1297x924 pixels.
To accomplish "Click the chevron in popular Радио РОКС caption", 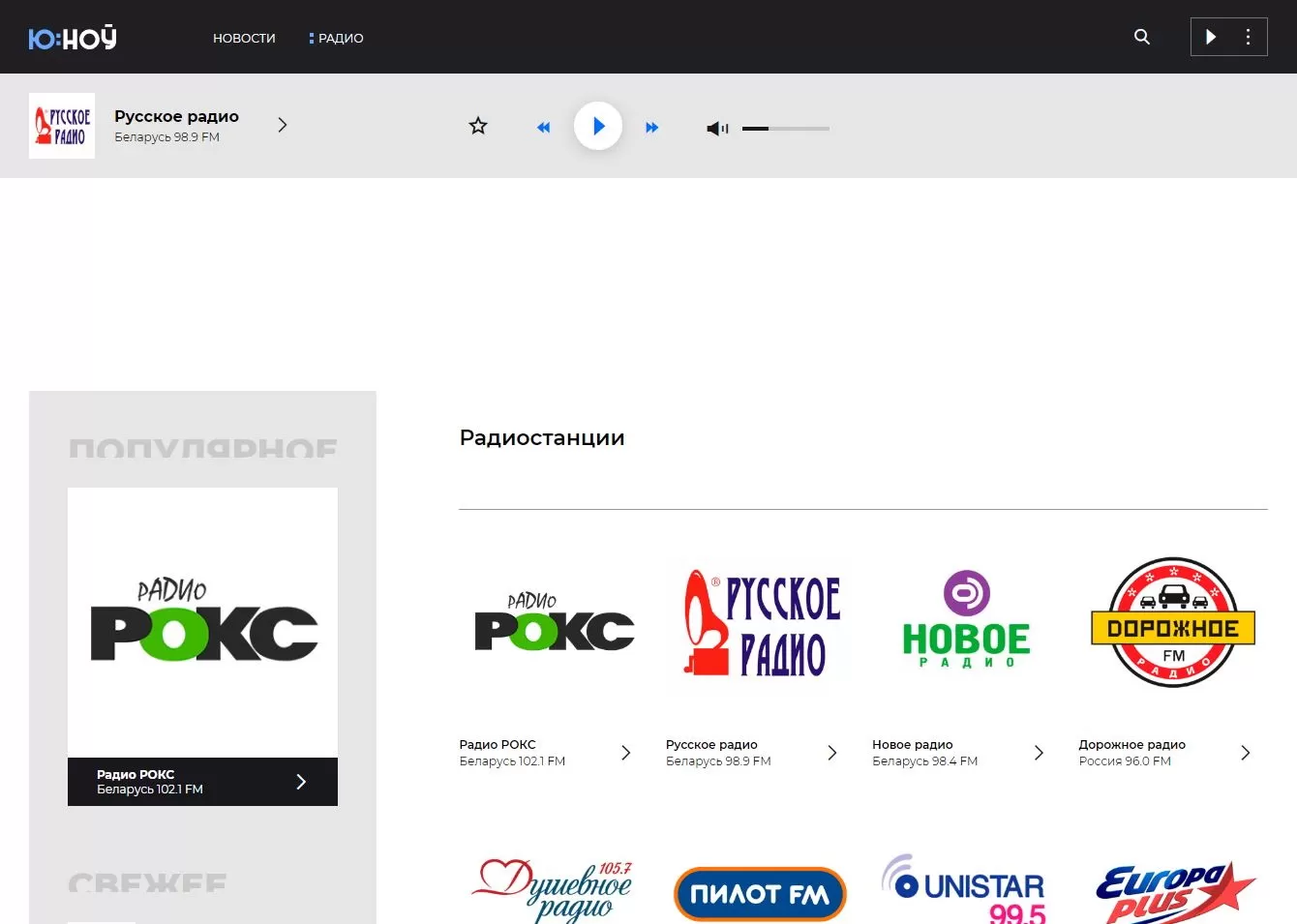I will [x=301, y=782].
